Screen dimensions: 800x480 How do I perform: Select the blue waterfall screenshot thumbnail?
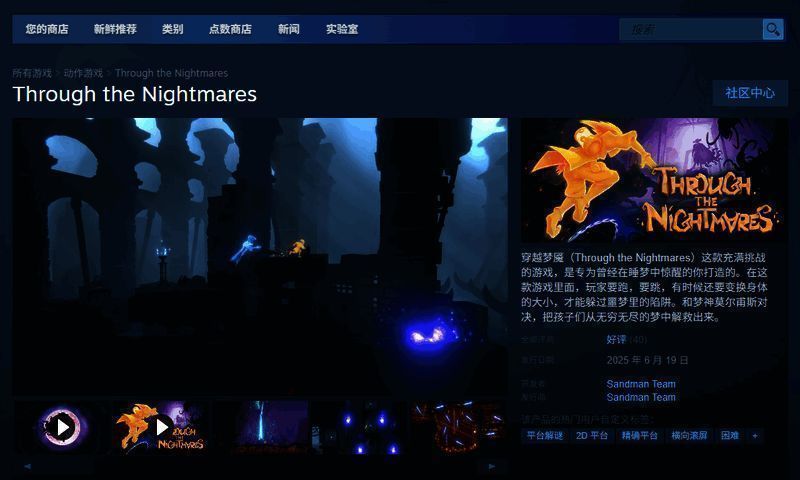coord(261,427)
